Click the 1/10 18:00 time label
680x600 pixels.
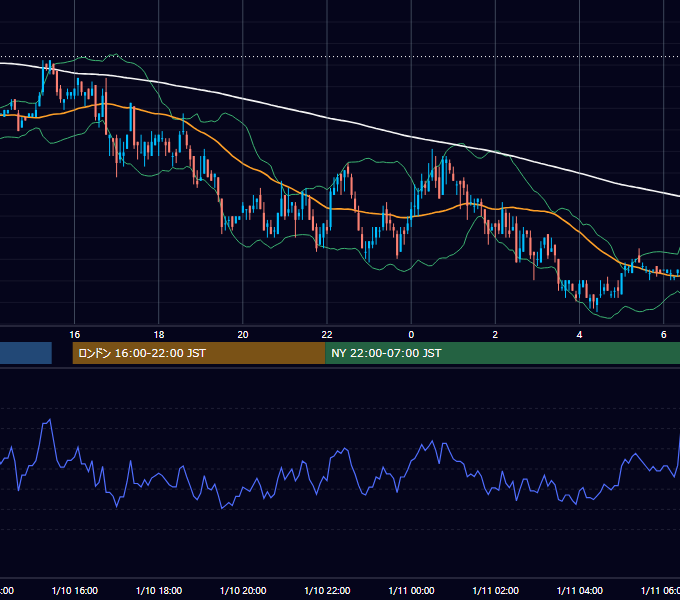coord(159,590)
